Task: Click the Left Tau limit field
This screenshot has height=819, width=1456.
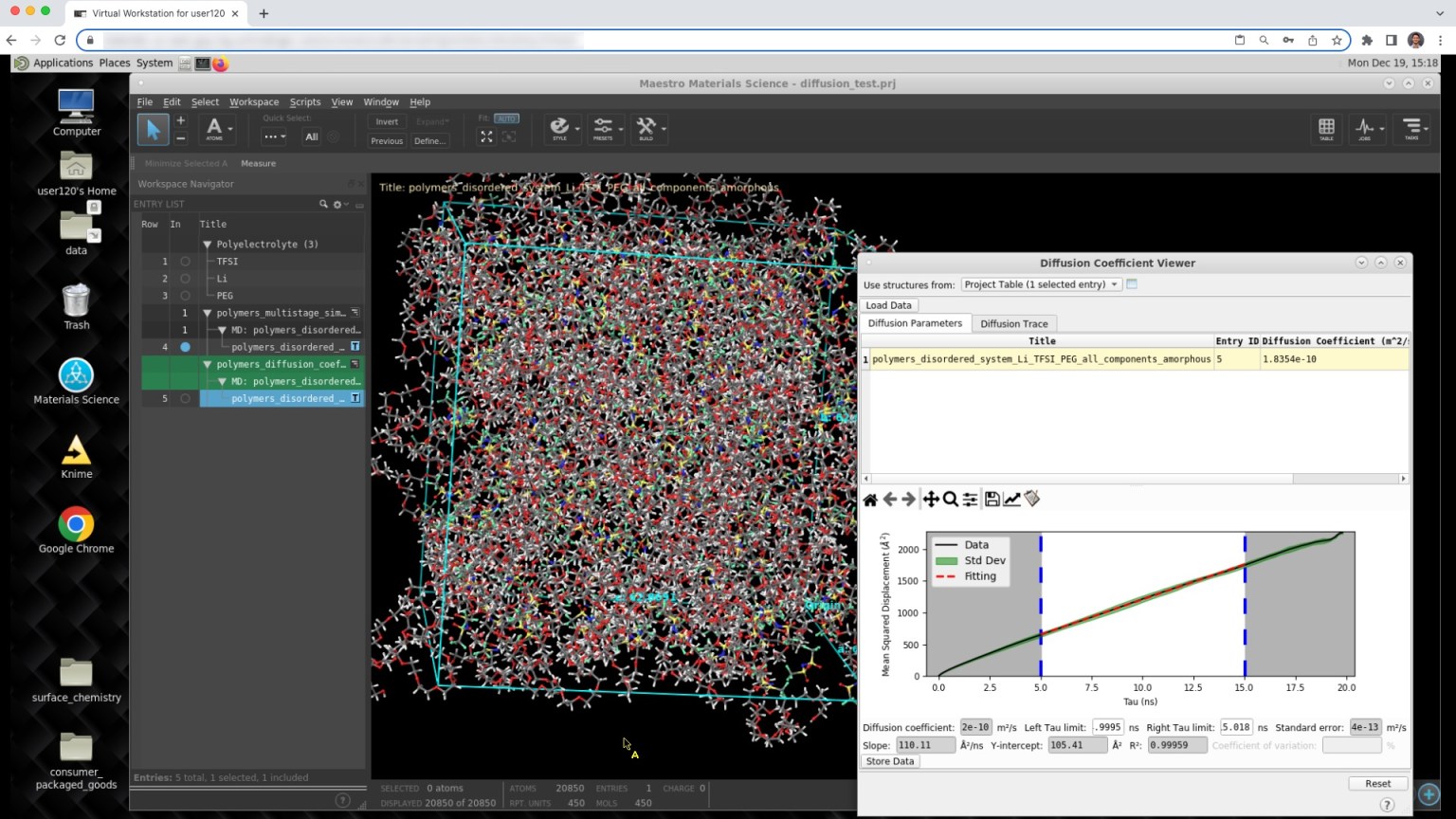Action: pyautogui.click(x=1107, y=727)
